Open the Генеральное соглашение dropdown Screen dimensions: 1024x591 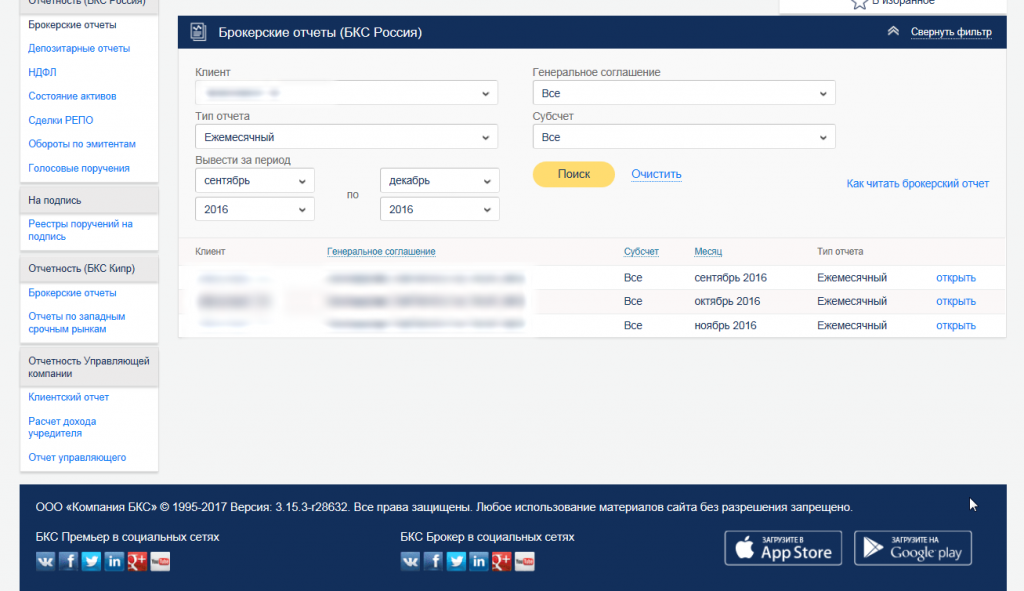tap(684, 93)
